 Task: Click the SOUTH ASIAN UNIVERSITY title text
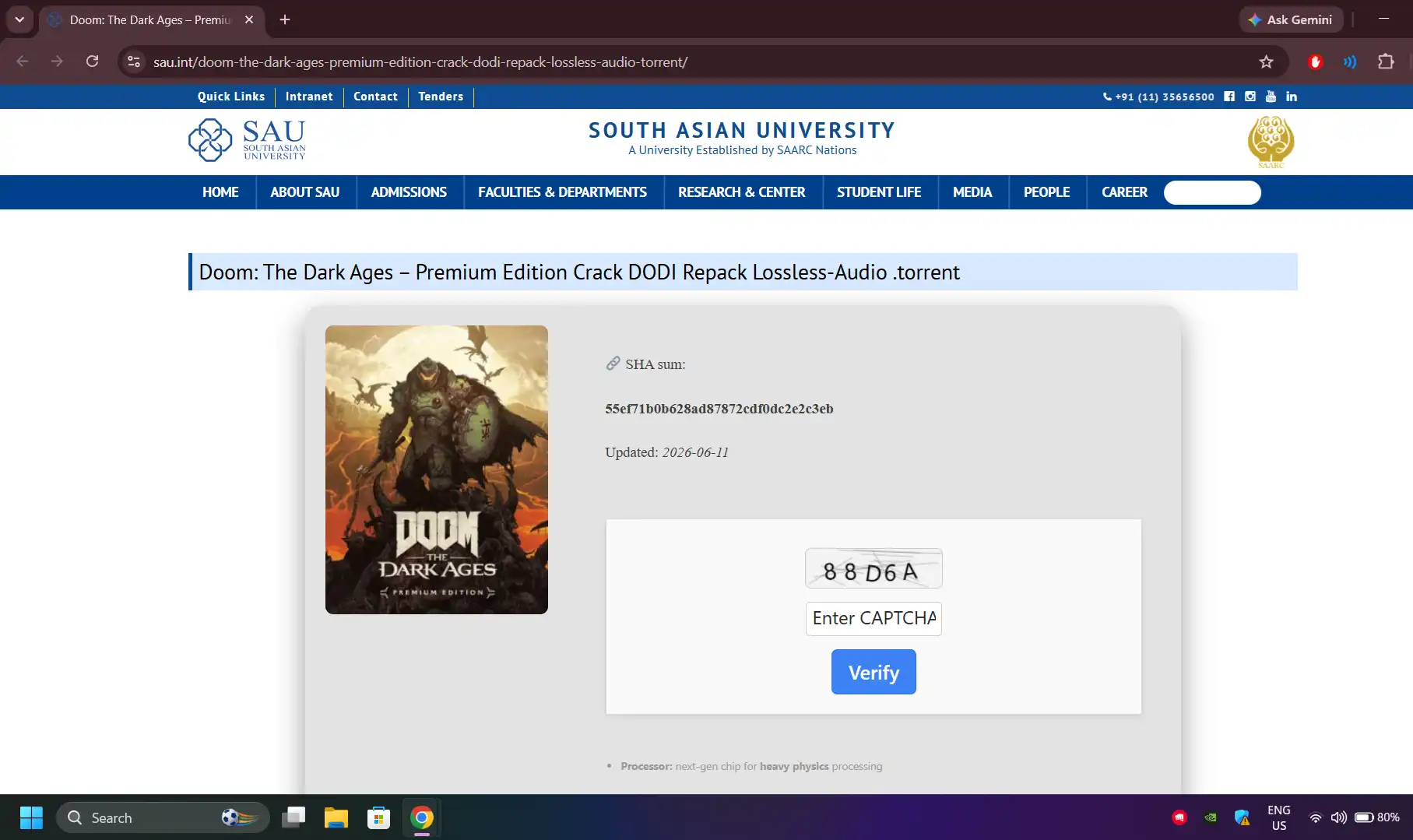(x=742, y=130)
